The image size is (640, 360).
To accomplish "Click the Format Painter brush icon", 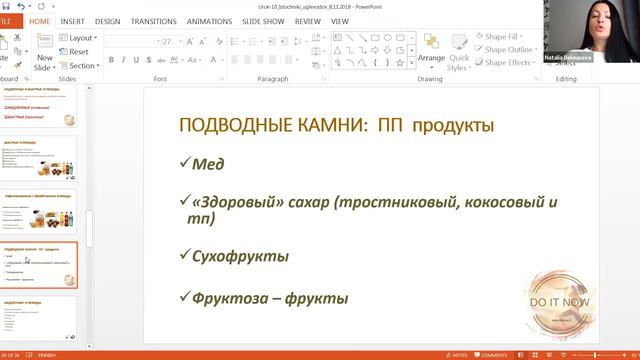I will point(18,65).
